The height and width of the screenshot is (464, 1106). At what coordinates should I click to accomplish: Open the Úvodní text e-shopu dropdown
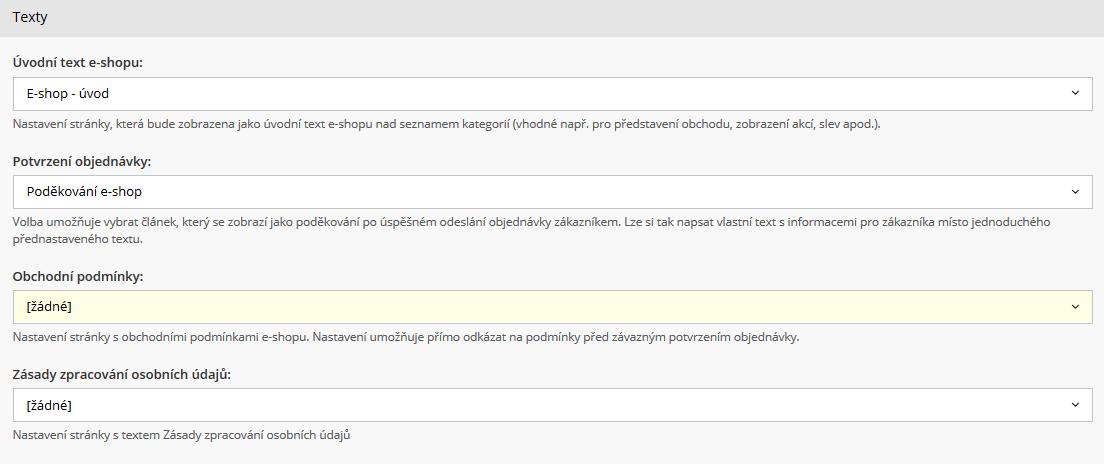click(x=552, y=93)
